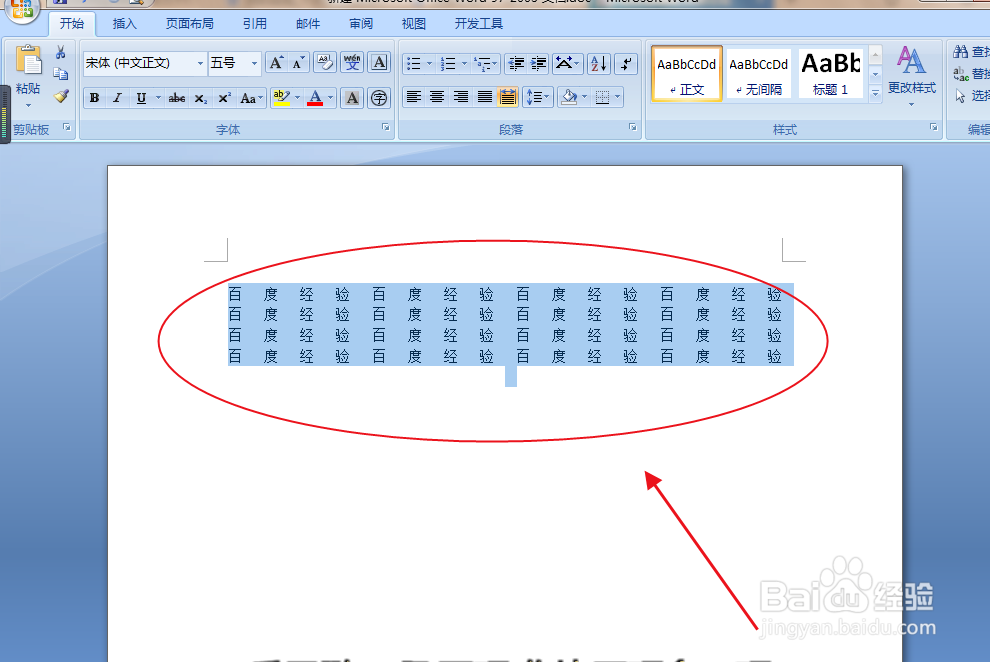
Task: Click the Bullets list icon
Action: pyautogui.click(x=414, y=63)
